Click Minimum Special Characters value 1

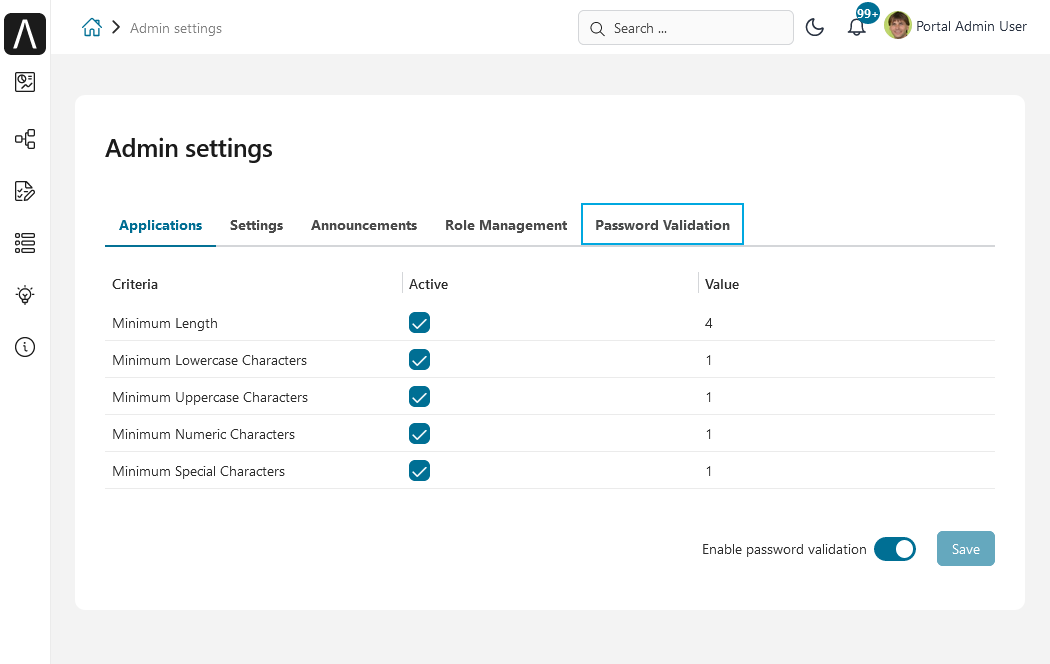(x=708, y=471)
